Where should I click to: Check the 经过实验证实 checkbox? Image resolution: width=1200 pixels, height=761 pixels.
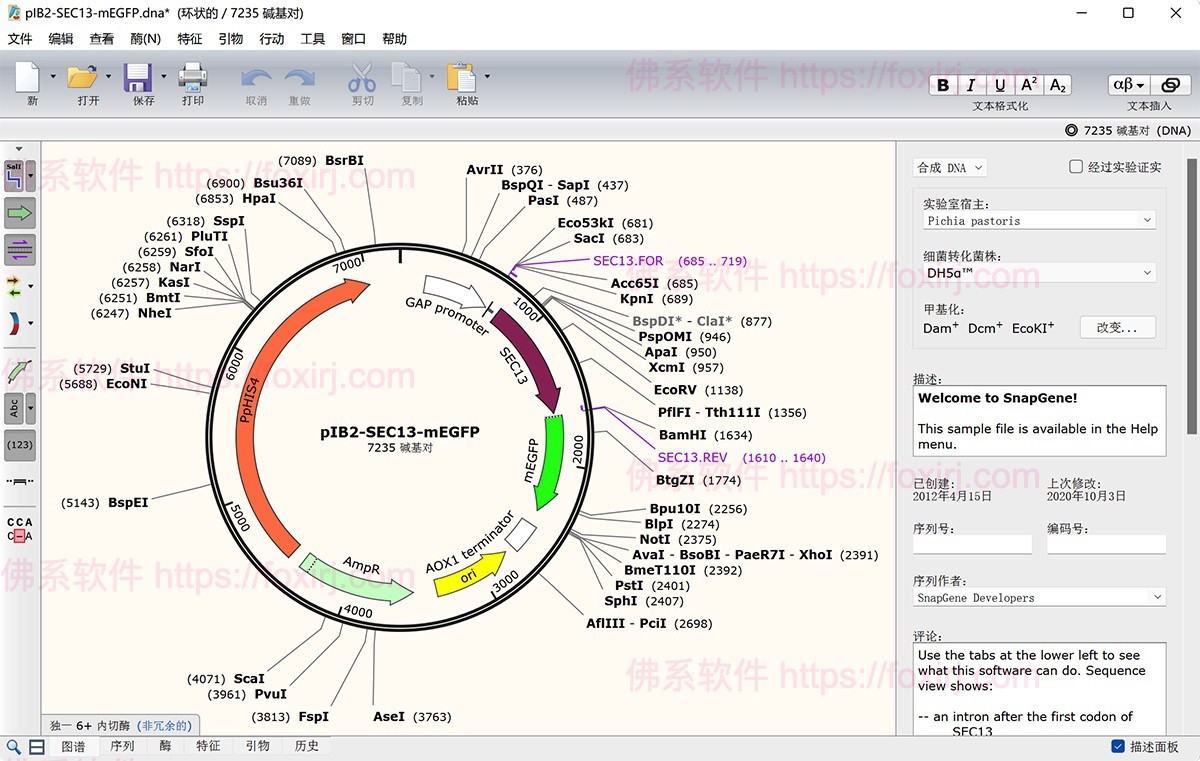tap(1076, 166)
